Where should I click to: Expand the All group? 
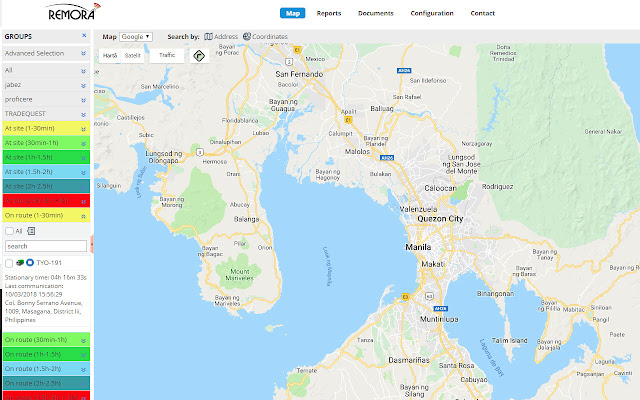(83, 71)
